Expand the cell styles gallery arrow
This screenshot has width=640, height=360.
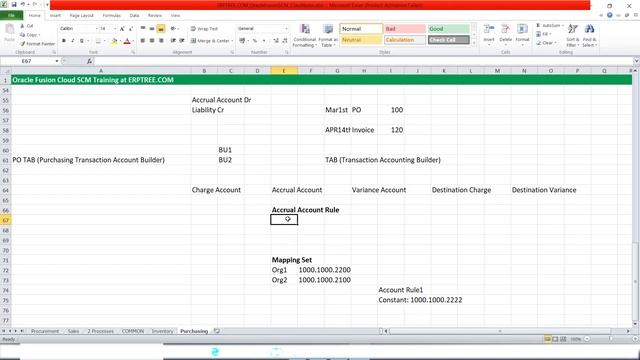point(474,42)
